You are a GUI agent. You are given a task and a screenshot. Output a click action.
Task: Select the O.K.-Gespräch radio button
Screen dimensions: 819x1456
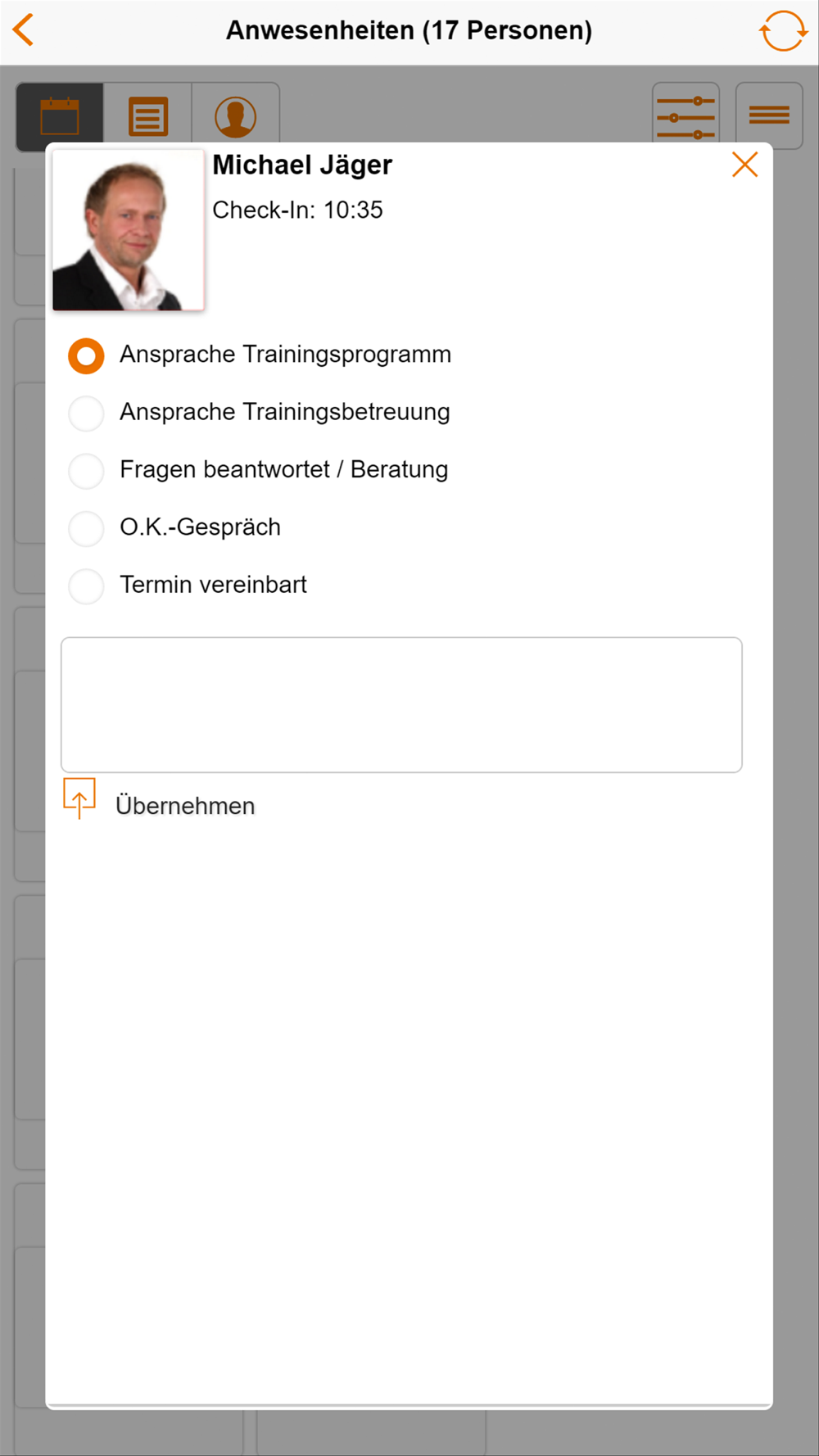tap(86, 528)
